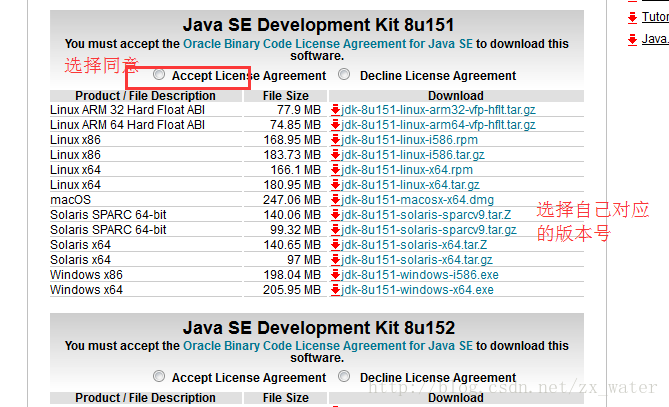669x407 pixels.
Task: Click download arrow icon beside linux-arm64 file
Action: [x=335, y=125]
